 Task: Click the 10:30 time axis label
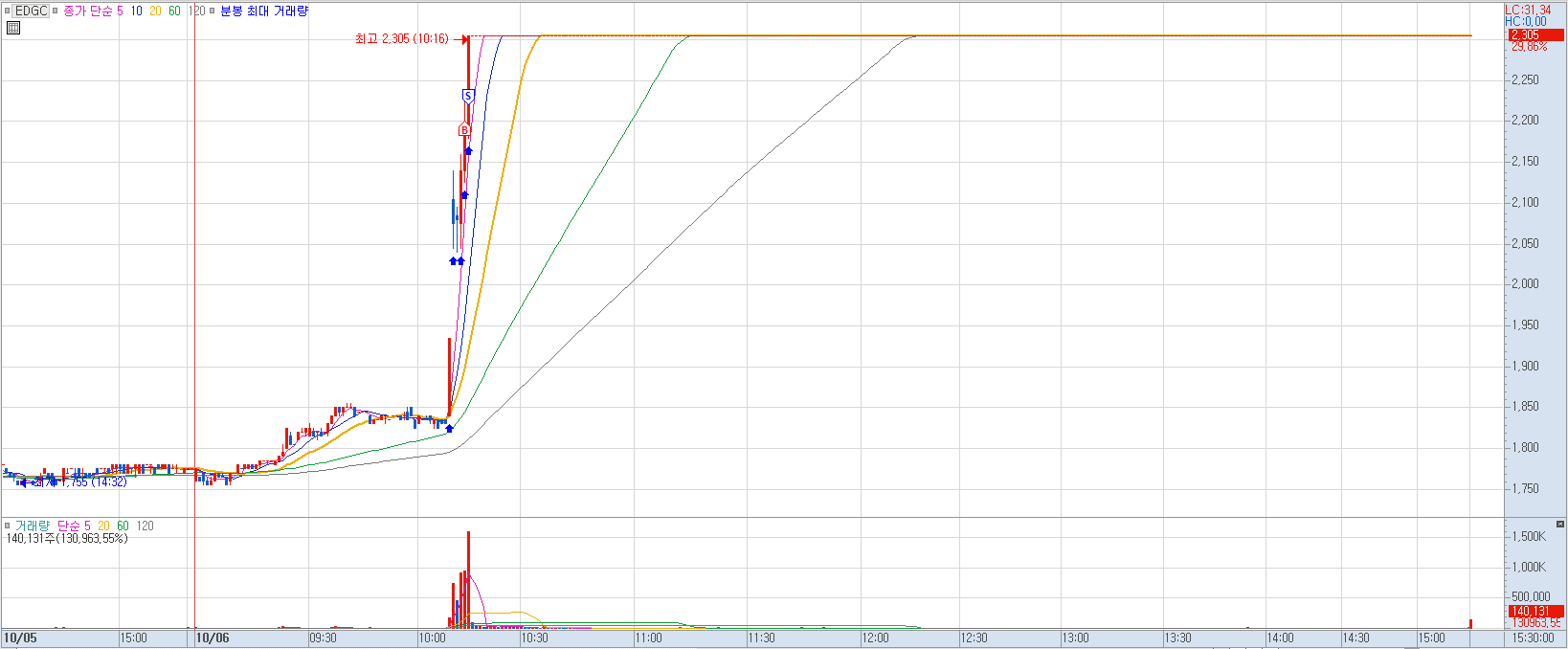pos(534,638)
